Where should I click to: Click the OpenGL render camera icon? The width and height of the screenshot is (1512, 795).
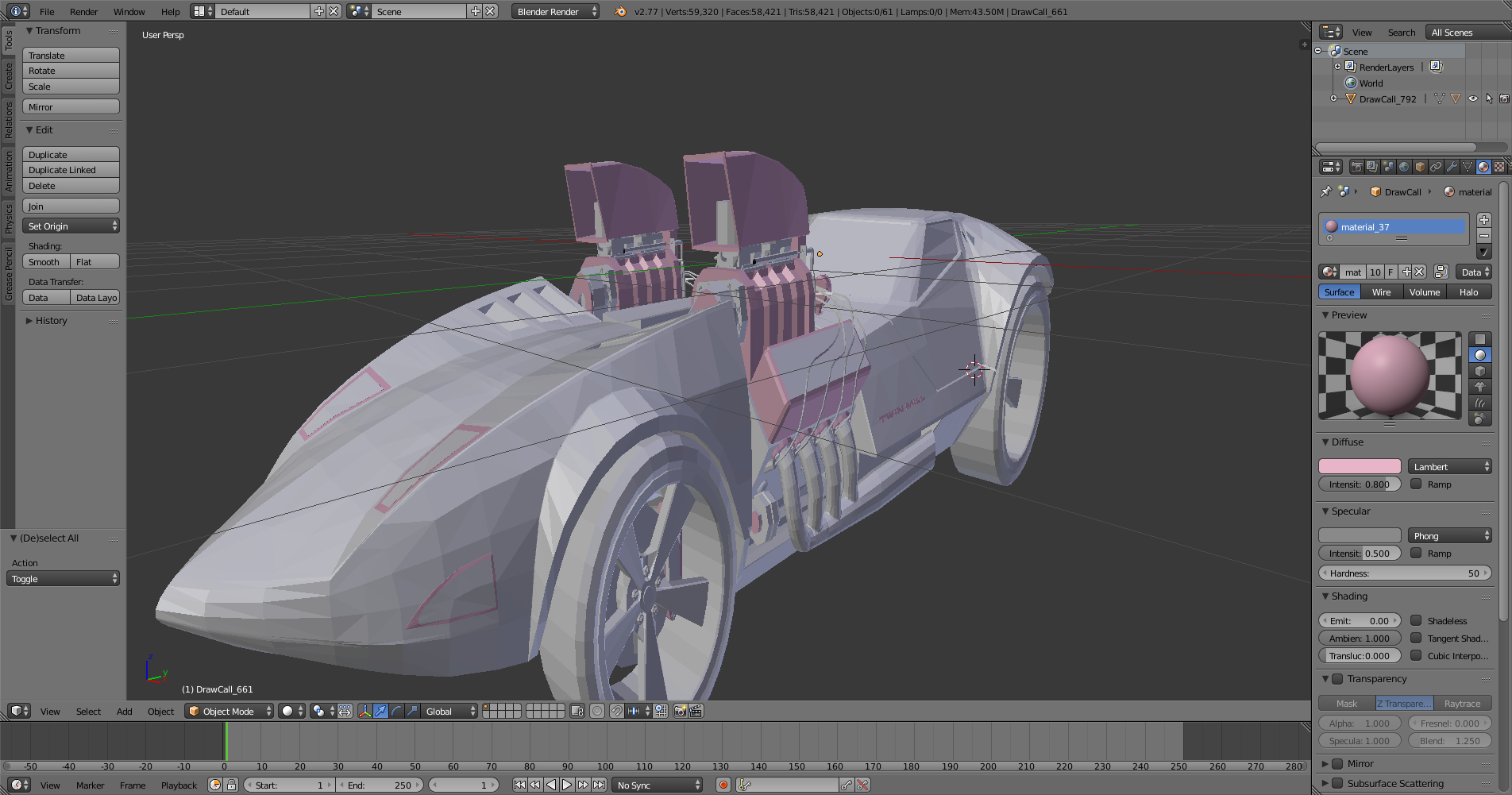[680, 711]
